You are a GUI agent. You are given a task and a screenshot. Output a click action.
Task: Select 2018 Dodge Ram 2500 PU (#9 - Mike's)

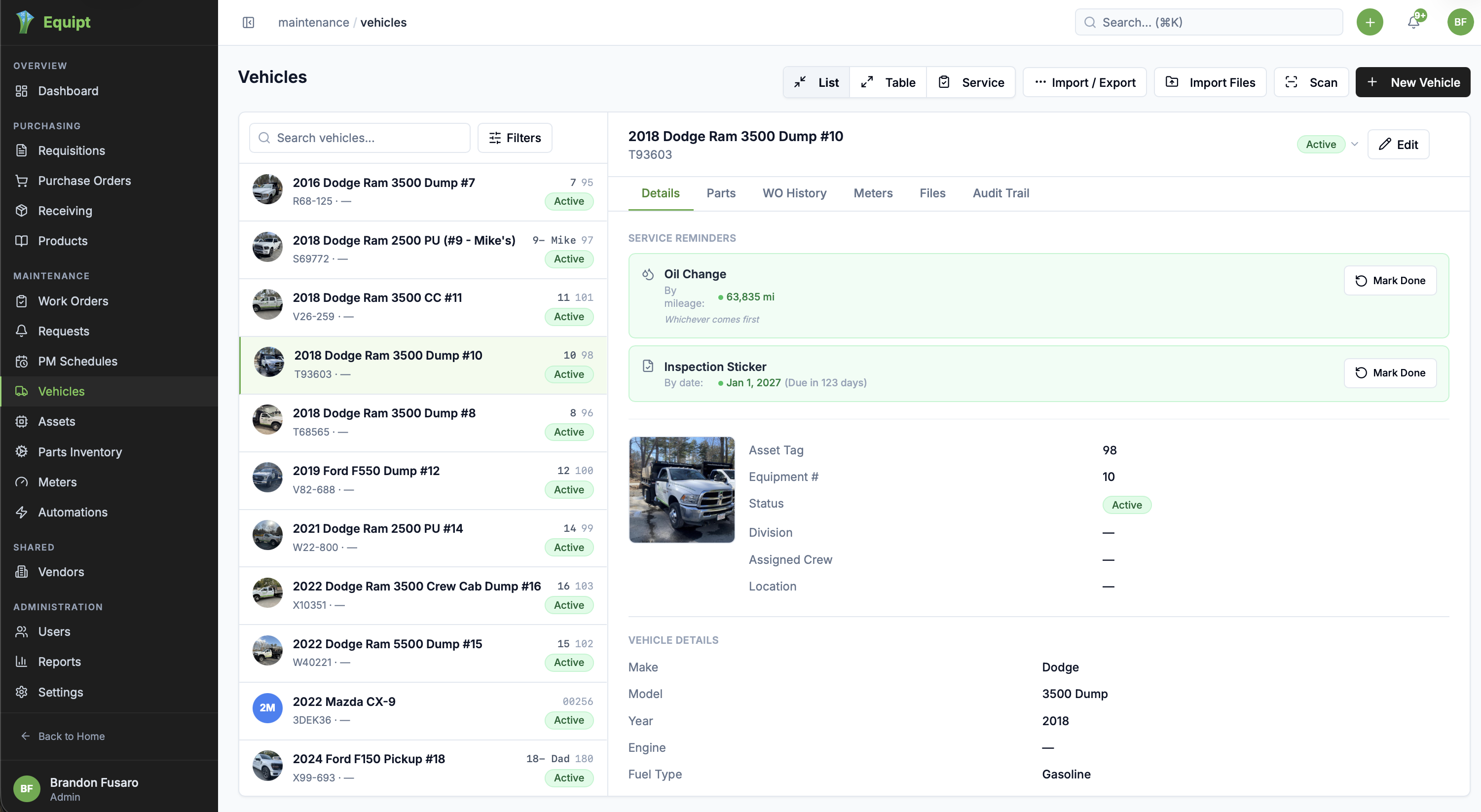[x=423, y=250]
